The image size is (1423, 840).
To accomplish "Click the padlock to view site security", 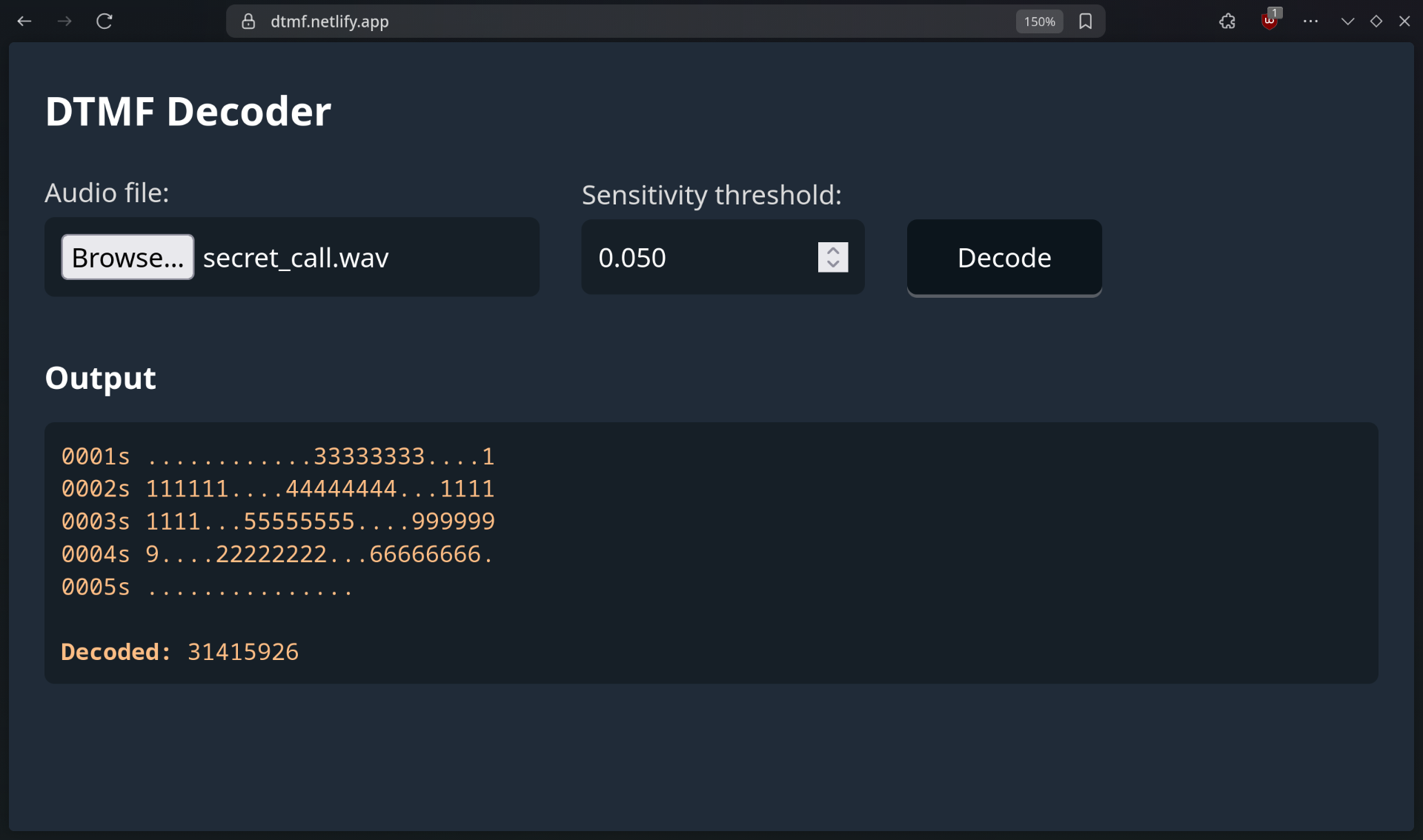I will 248,21.
